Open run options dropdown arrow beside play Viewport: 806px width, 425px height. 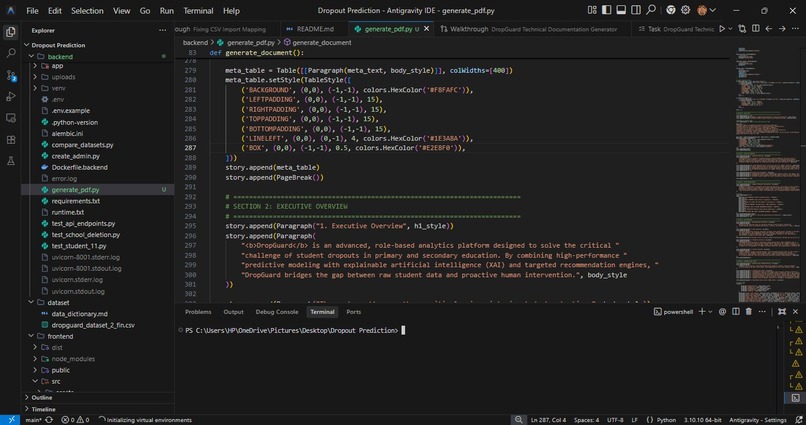point(730,29)
